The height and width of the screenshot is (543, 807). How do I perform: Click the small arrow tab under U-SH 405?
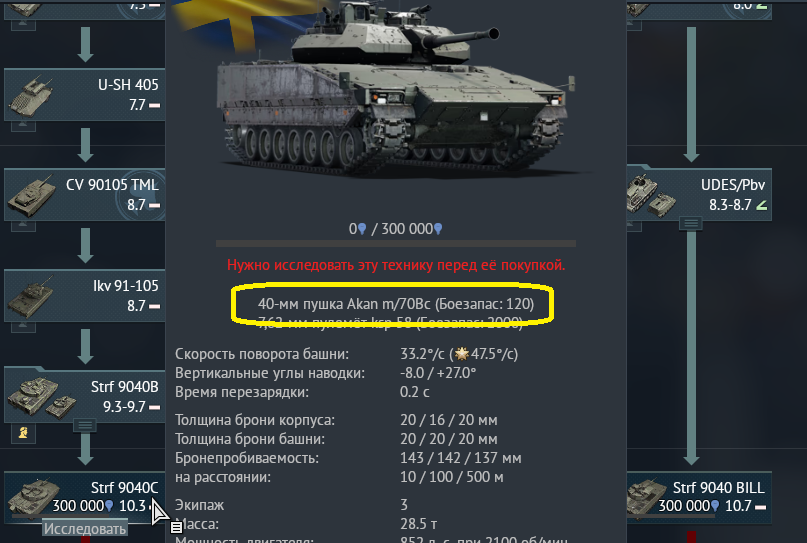click(23, 125)
